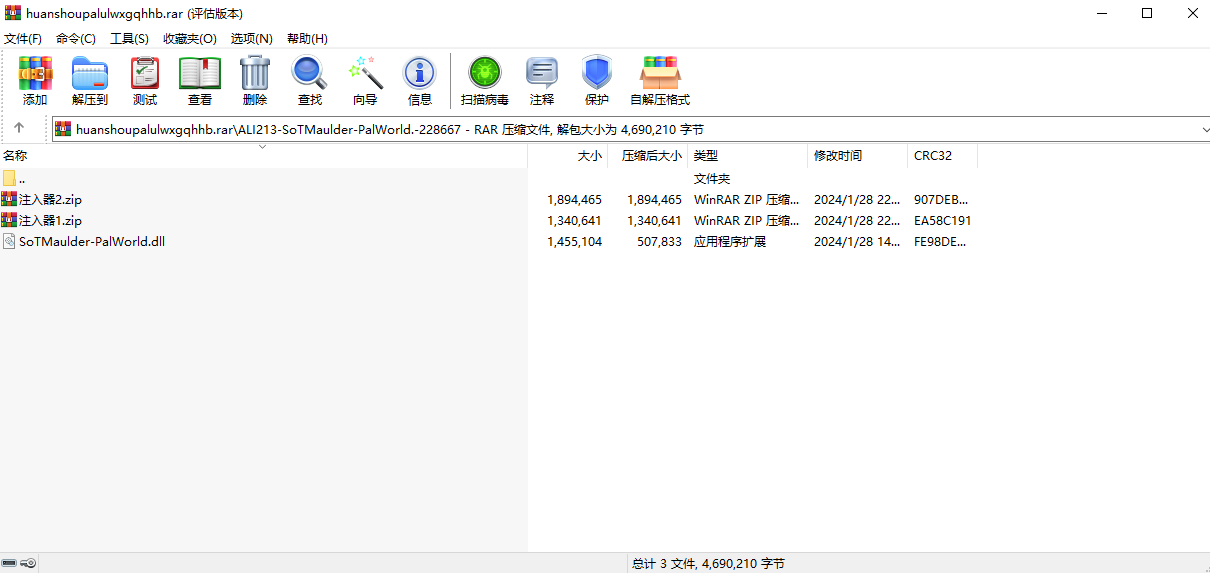This screenshot has width=1210, height=573.
Task: Open the Favorites (收藏夹) menu
Action: [x=190, y=38]
